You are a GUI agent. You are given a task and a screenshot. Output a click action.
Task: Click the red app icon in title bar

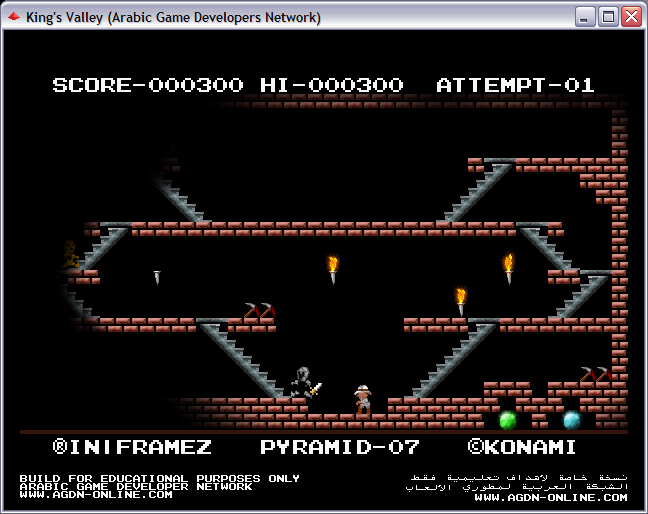14,17
